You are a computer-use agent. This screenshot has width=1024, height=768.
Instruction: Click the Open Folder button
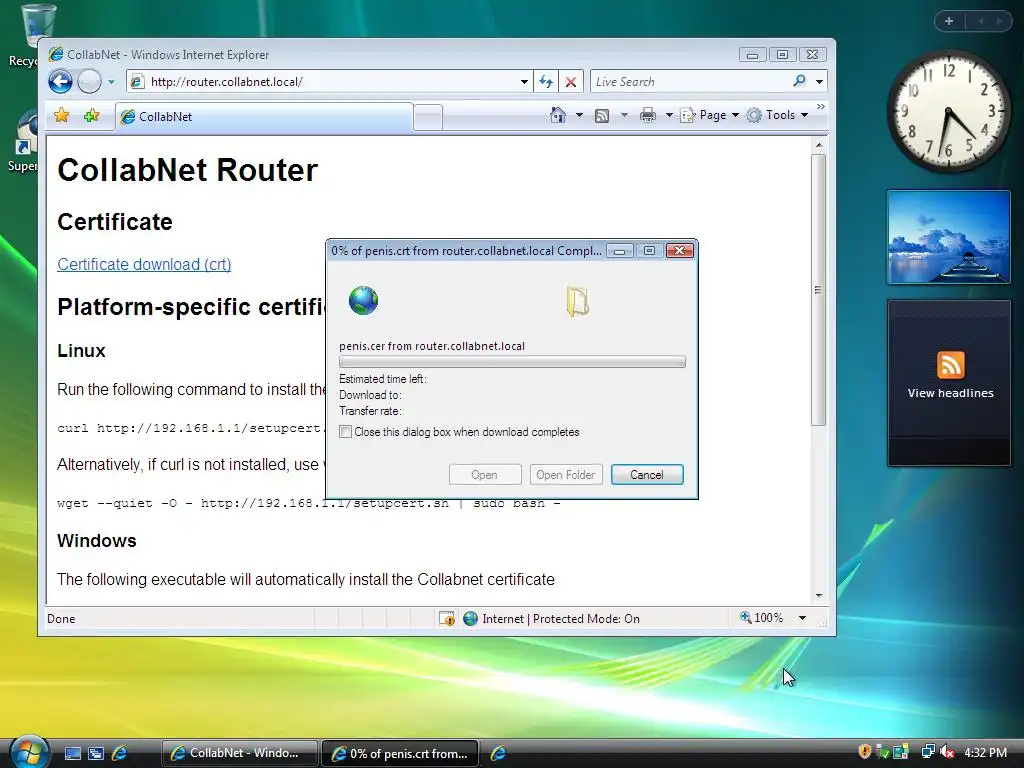point(566,475)
